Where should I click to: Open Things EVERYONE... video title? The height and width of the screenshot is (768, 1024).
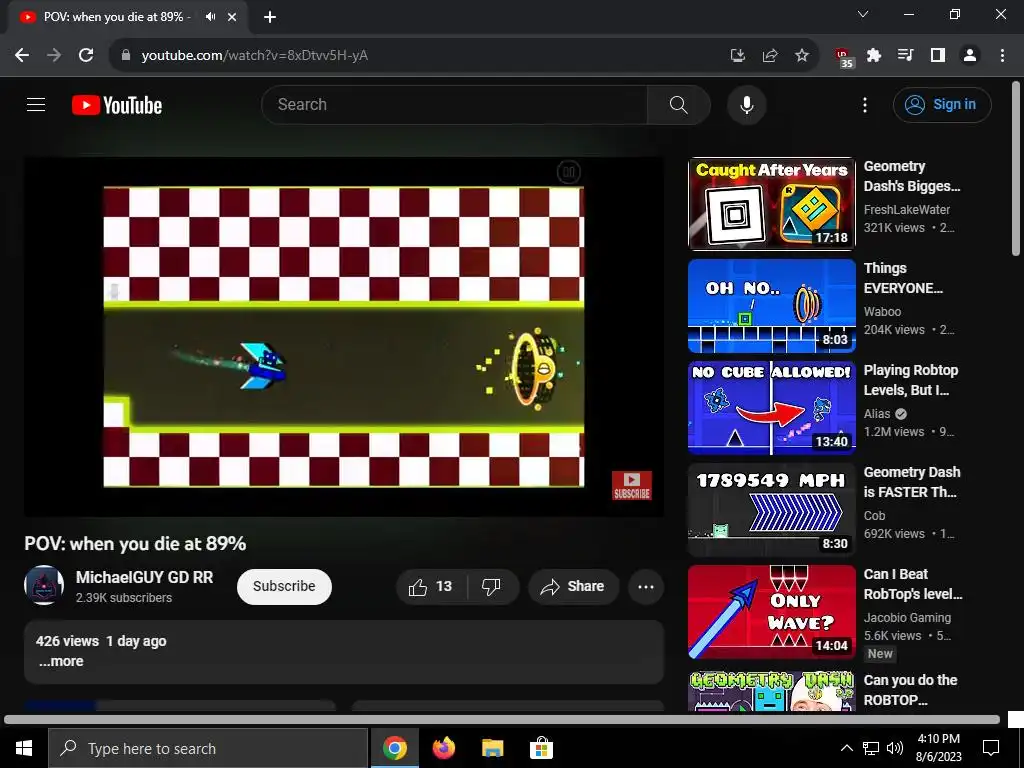pos(903,278)
